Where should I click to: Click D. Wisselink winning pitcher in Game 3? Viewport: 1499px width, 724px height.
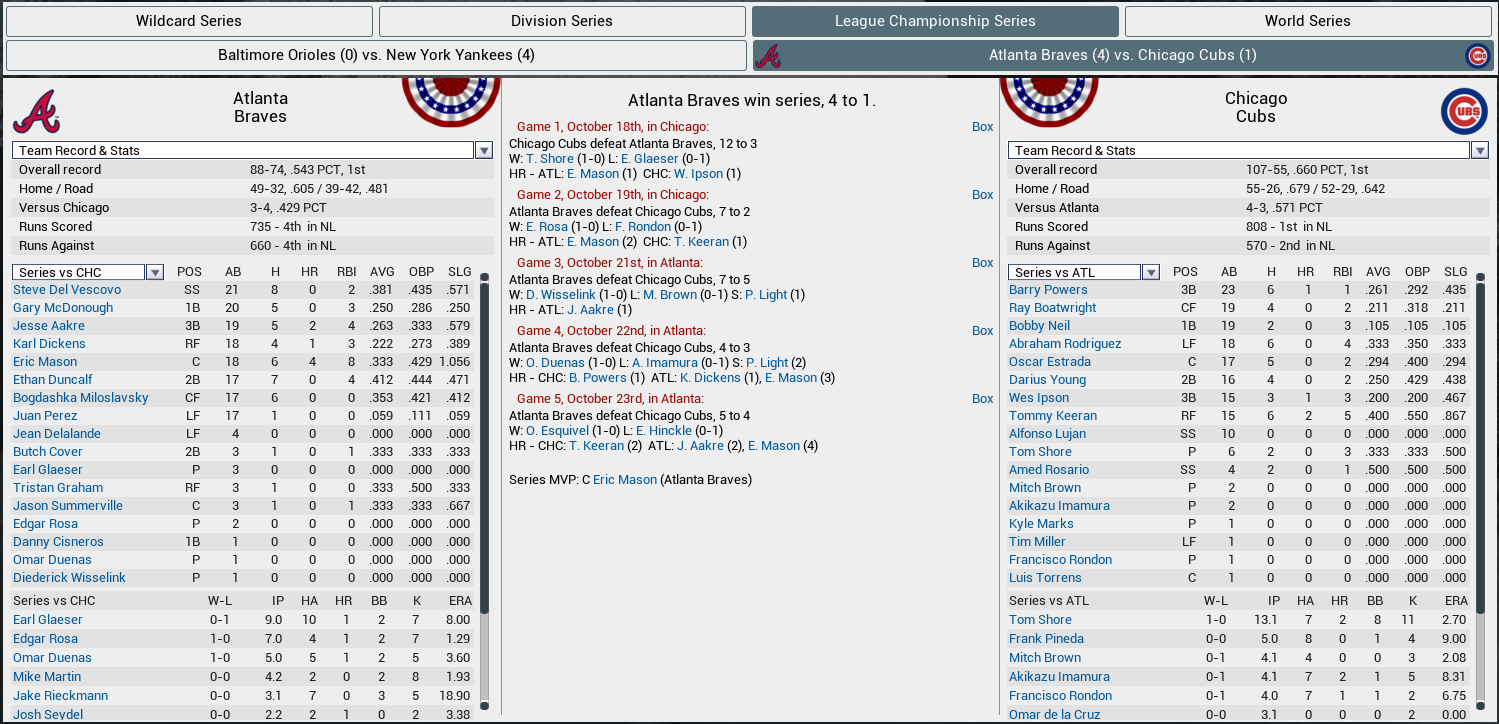tap(561, 295)
